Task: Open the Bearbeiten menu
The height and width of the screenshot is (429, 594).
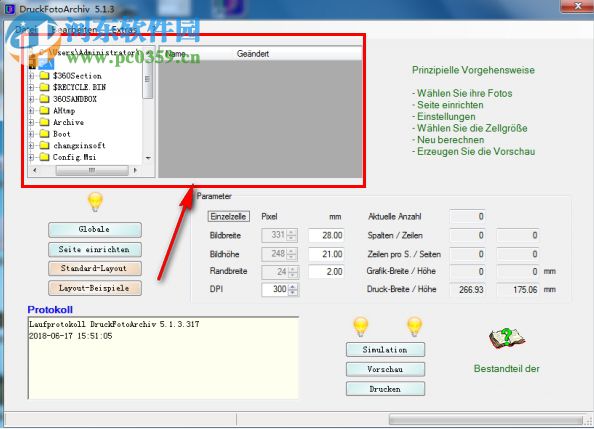Action: (x=74, y=29)
